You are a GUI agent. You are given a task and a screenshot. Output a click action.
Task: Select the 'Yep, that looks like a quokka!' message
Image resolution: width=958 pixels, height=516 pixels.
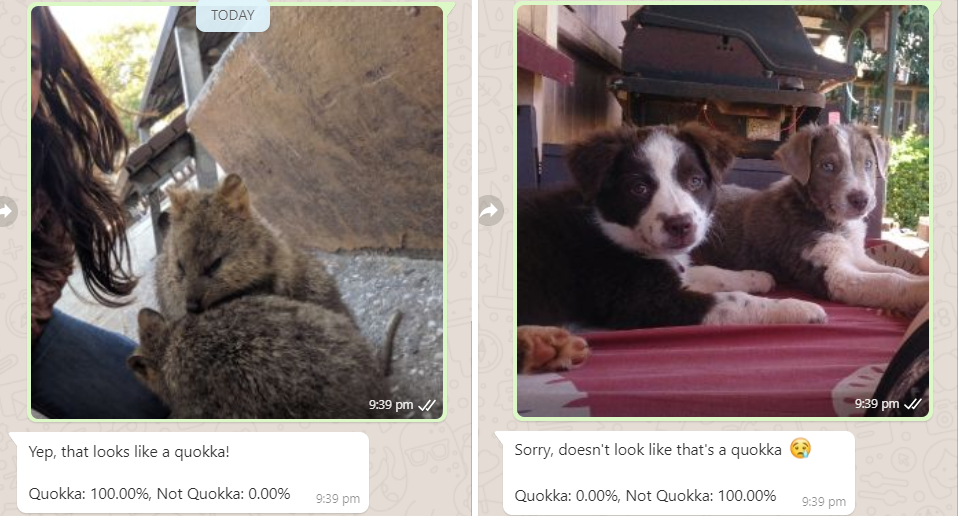pos(129,452)
